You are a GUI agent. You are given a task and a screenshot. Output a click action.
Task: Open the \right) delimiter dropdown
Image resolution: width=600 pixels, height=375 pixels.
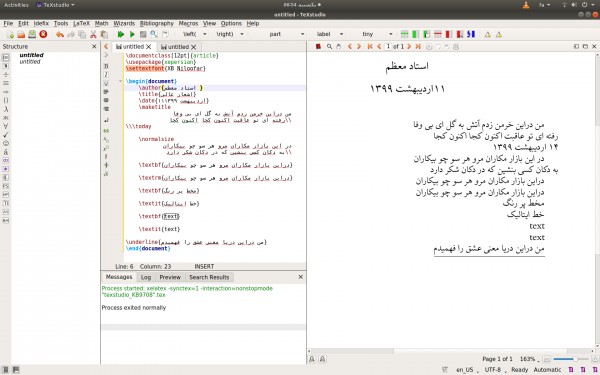[x=242, y=34]
